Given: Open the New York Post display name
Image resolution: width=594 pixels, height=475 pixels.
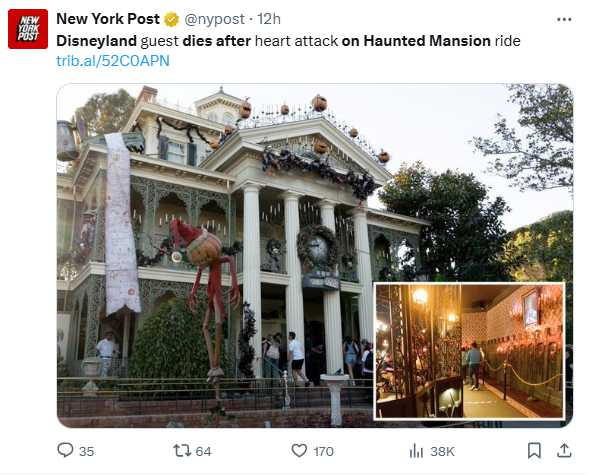Looking at the screenshot, I should [x=108, y=19].
